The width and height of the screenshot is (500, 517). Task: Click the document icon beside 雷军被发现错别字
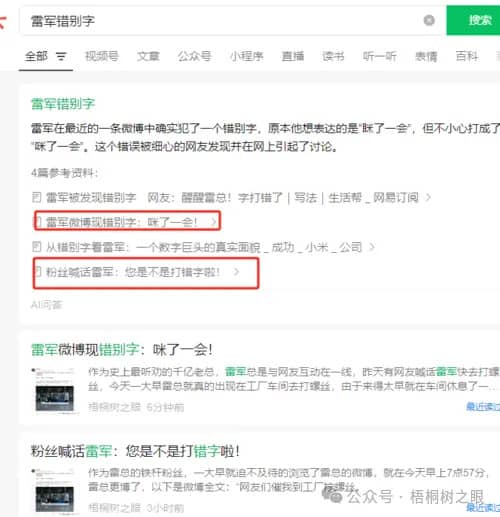coord(37,197)
